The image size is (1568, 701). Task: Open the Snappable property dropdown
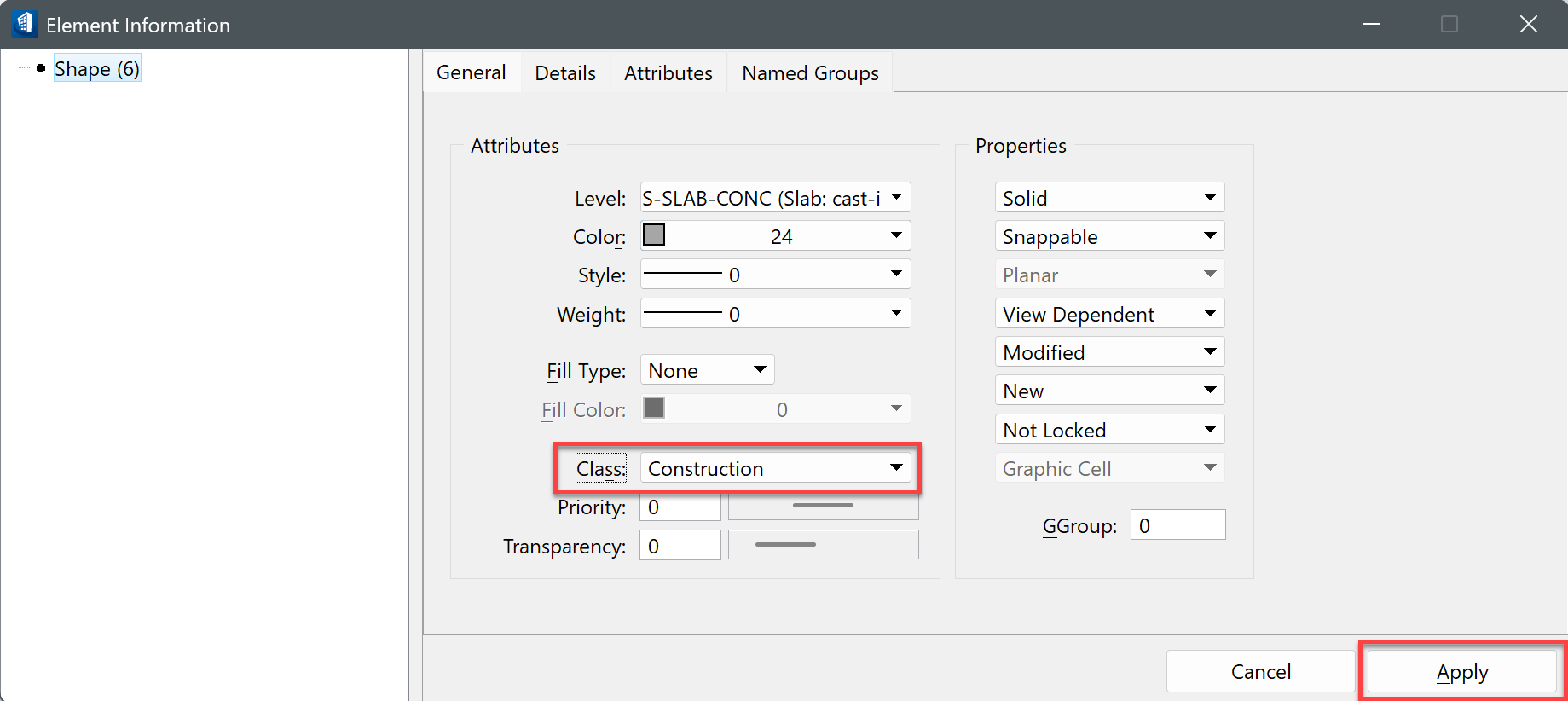point(1209,236)
